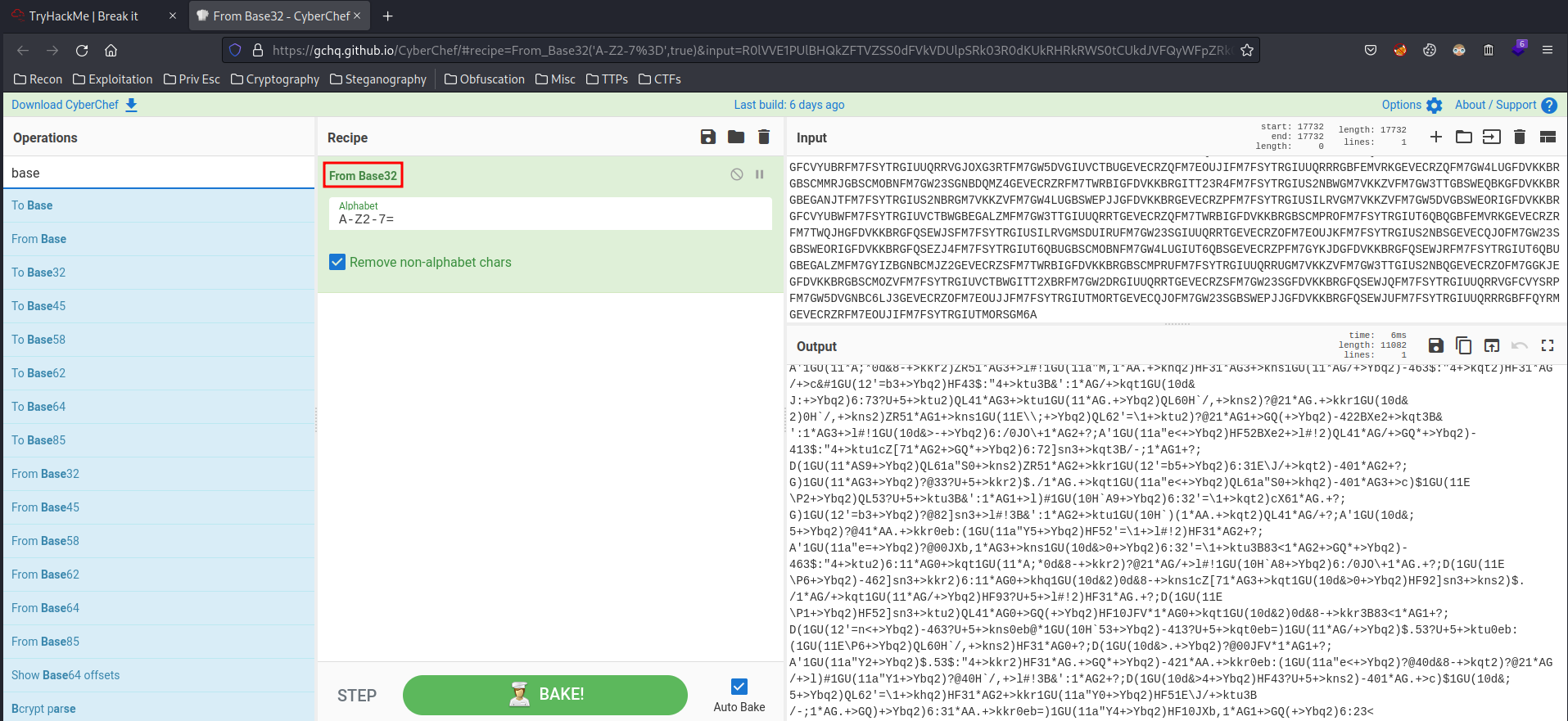Save the current recipe
1568x721 pixels.
point(708,137)
